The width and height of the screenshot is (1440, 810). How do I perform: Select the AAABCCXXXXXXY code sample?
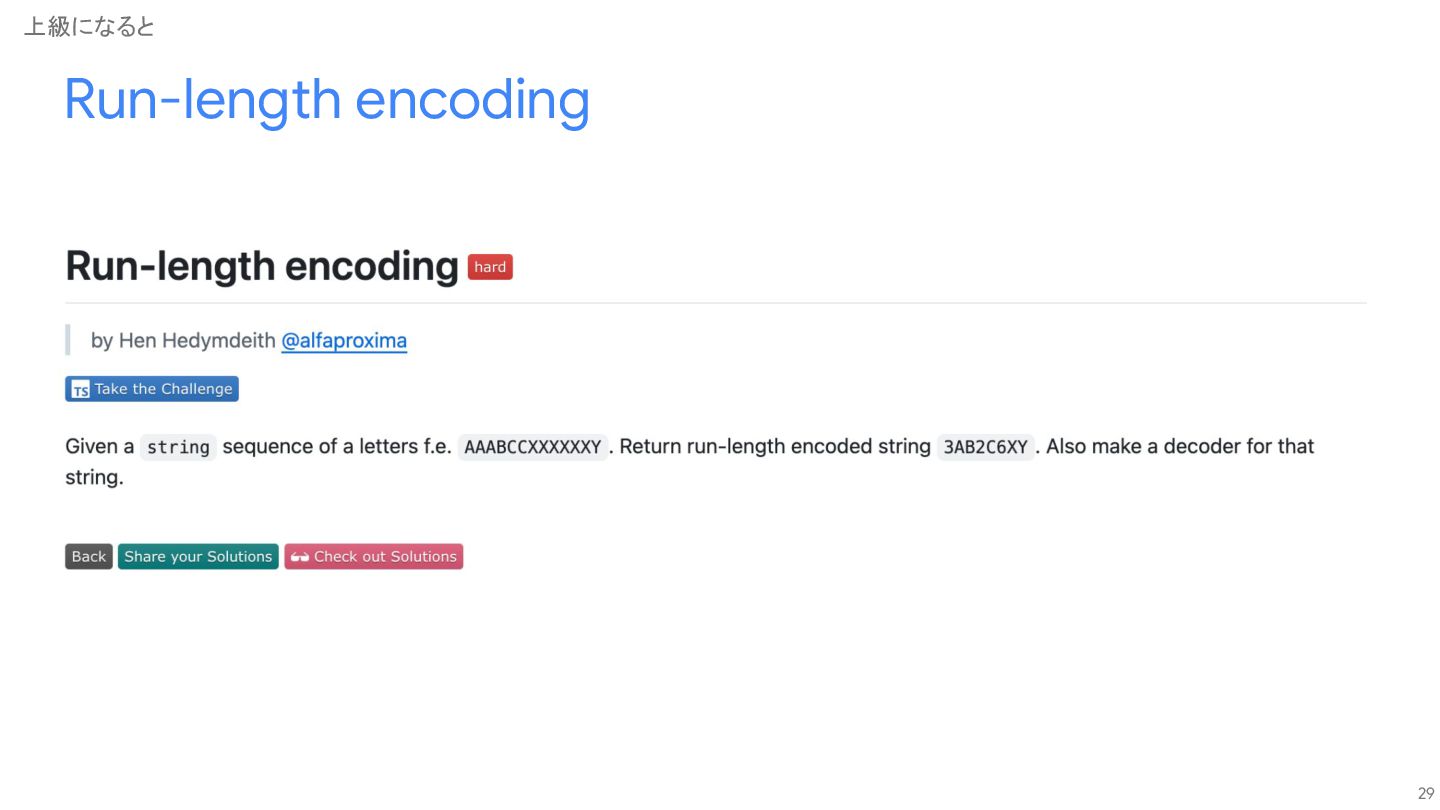(x=533, y=447)
